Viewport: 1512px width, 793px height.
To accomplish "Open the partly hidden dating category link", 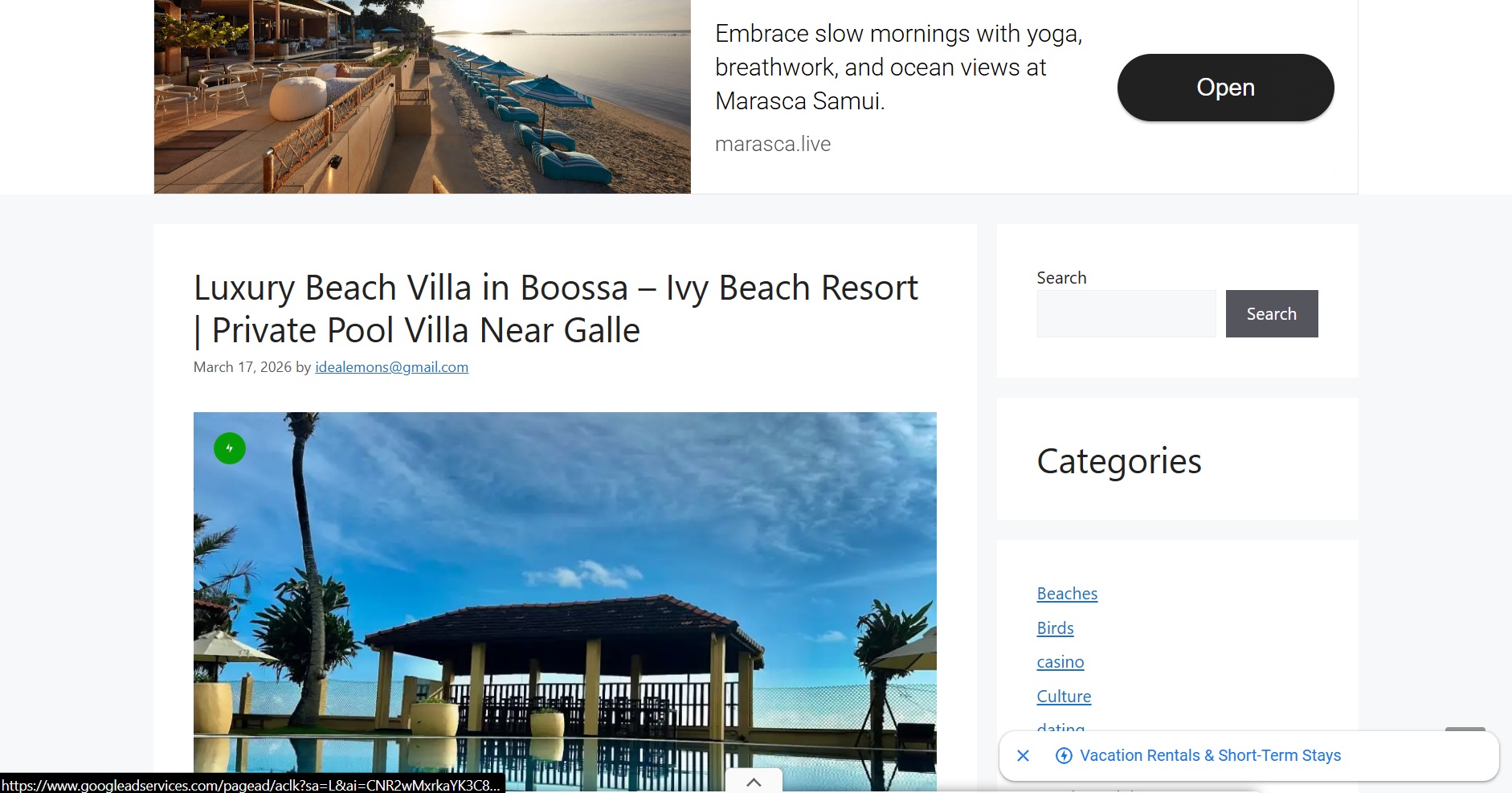I will tap(1060, 727).
